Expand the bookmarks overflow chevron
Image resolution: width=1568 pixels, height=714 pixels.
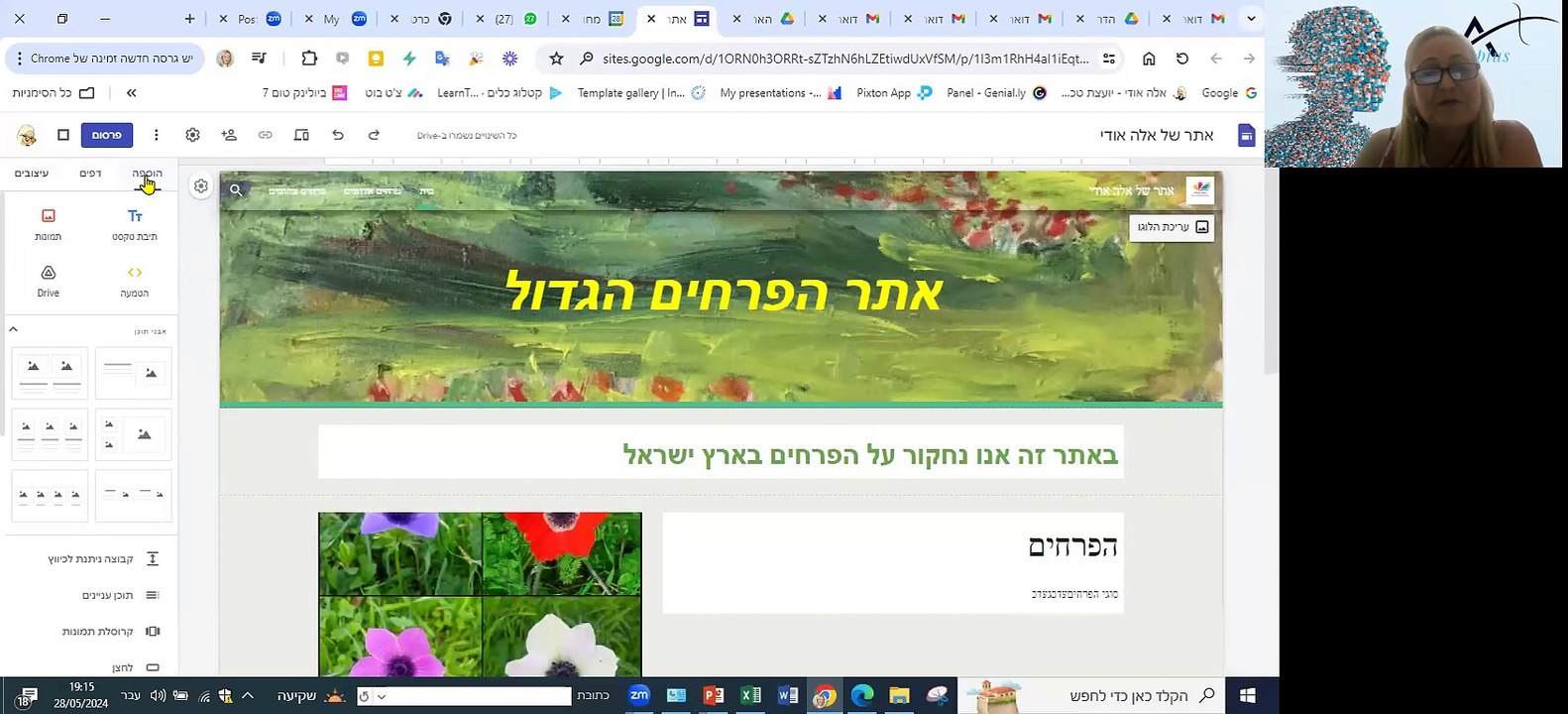[131, 92]
